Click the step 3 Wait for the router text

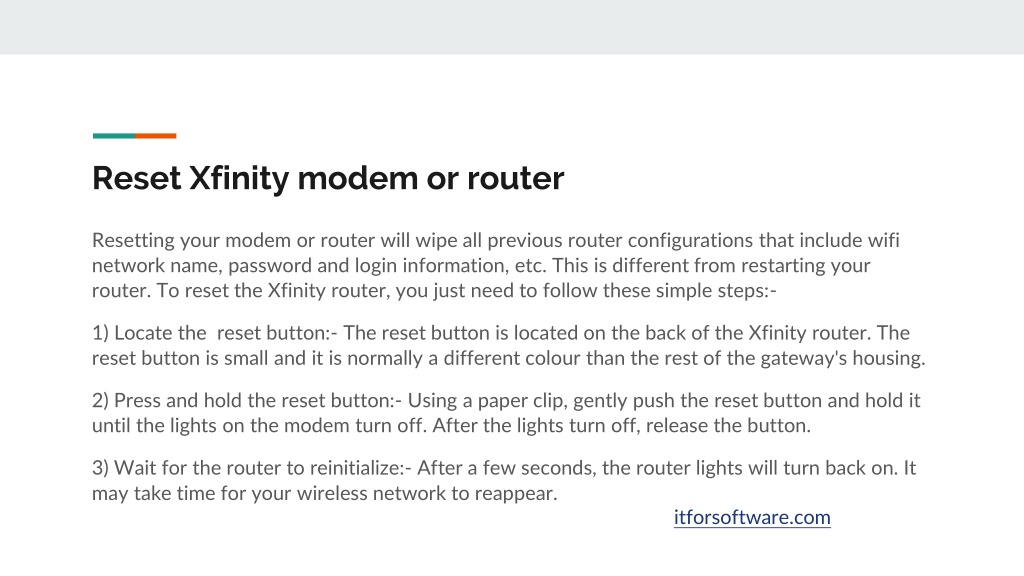click(504, 480)
